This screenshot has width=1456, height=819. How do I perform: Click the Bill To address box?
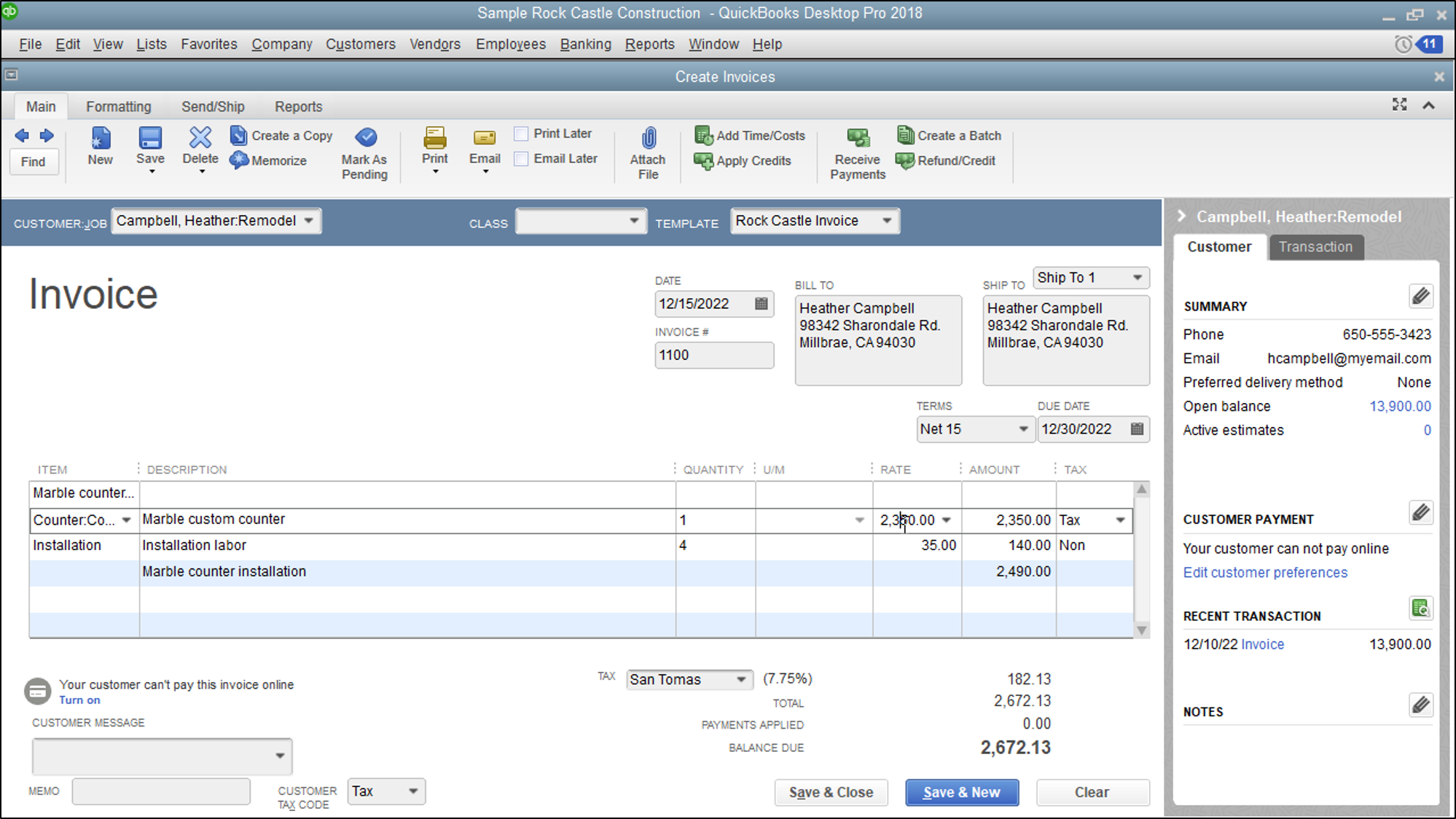pos(878,340)
